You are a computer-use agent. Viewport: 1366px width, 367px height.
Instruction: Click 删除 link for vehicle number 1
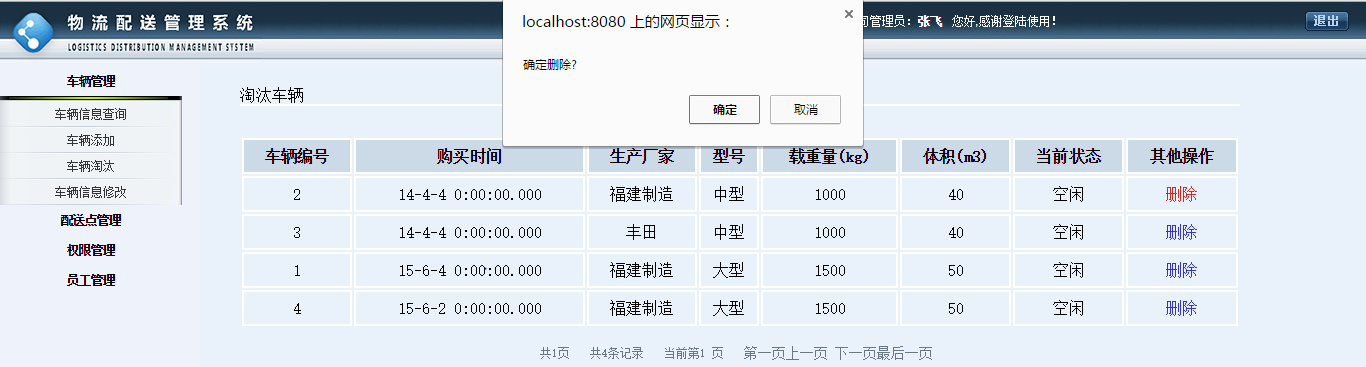(x=1181, y=270)
